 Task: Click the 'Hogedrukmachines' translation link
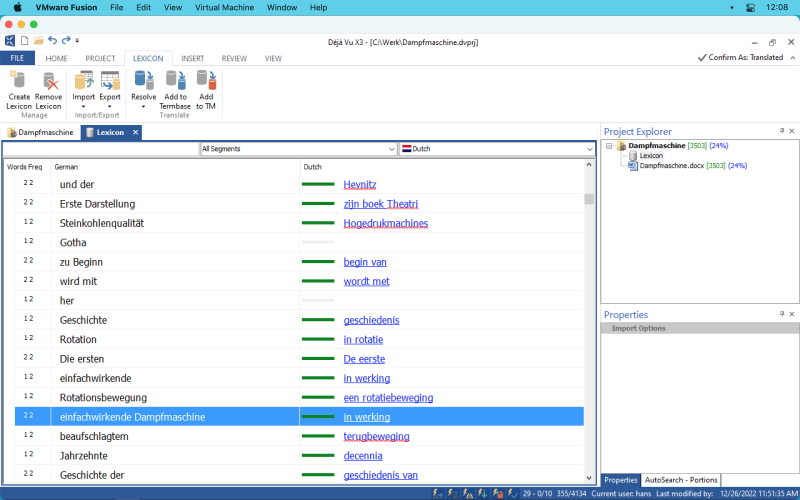[386, 223]
